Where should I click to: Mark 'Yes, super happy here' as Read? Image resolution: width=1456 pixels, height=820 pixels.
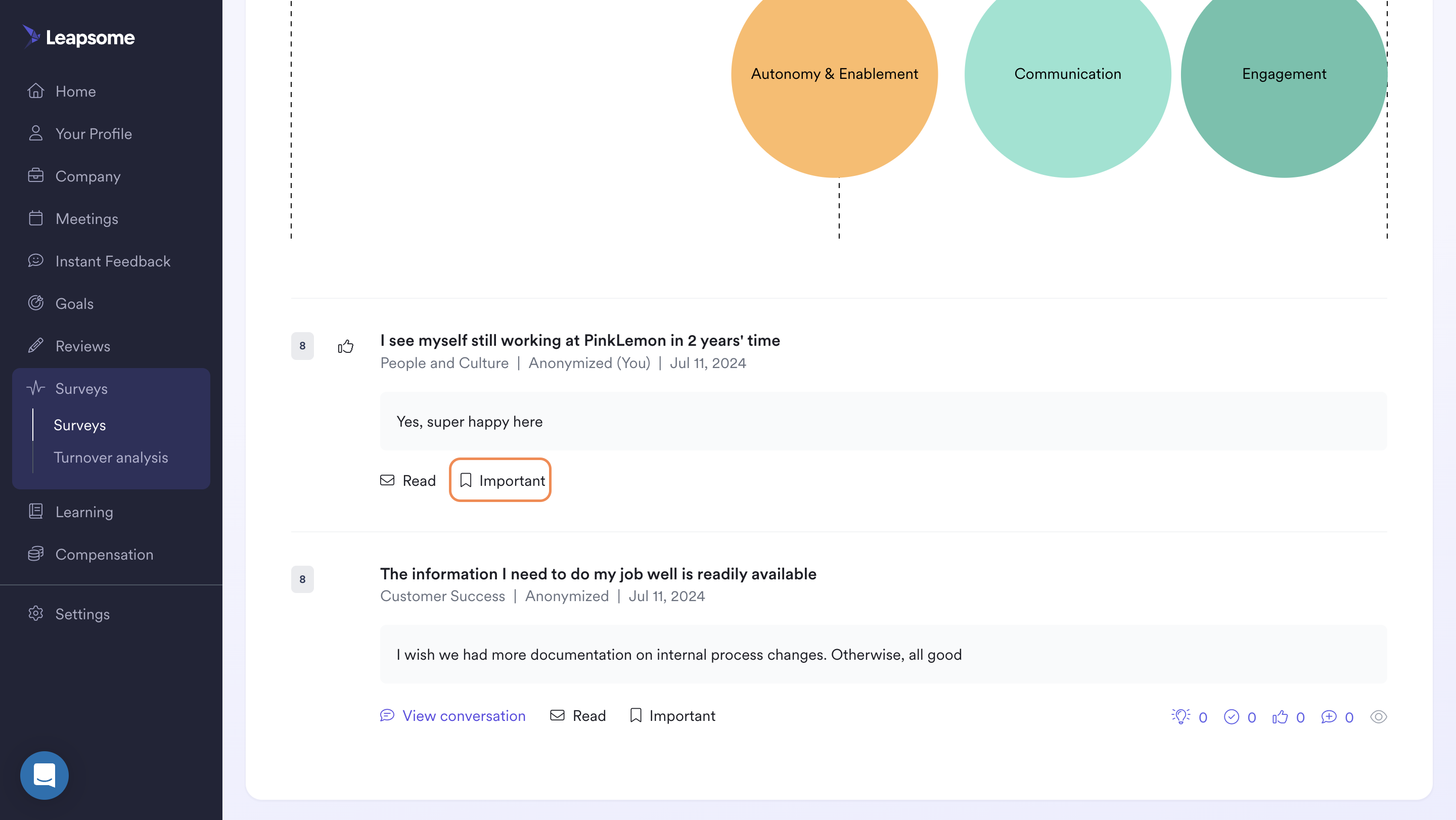[x=408, y=480]
